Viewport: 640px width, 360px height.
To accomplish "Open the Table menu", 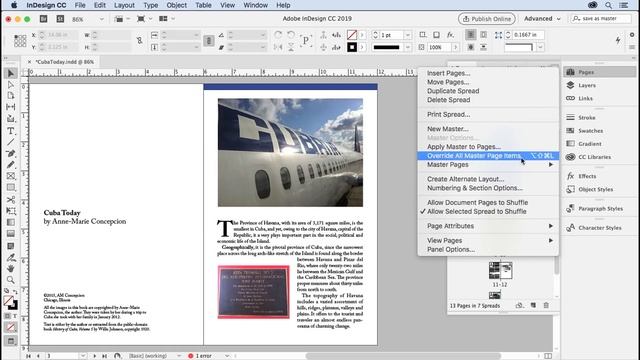I will (203, 5).
